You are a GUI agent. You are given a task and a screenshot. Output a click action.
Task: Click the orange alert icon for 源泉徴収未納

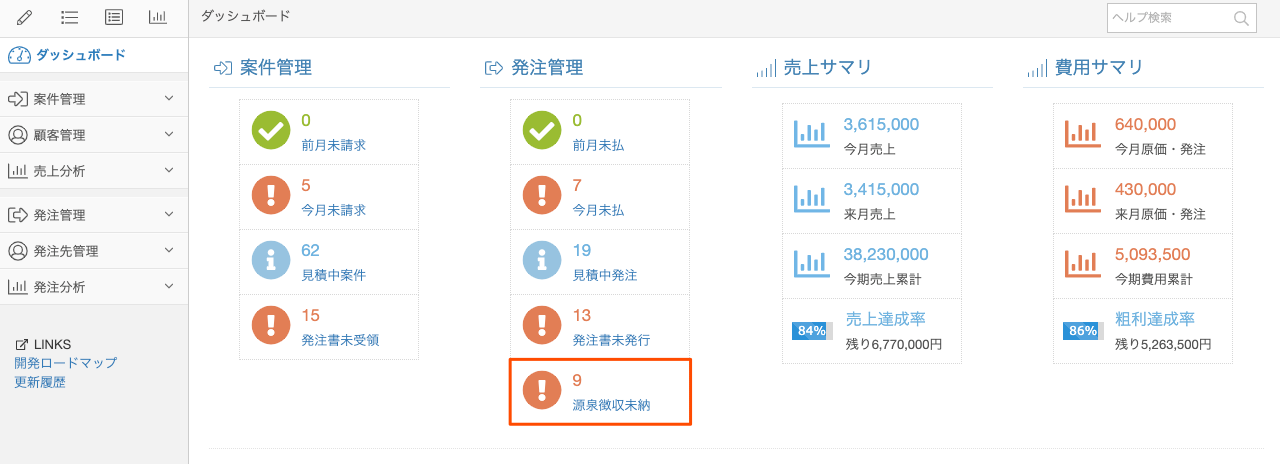point(542,390)
